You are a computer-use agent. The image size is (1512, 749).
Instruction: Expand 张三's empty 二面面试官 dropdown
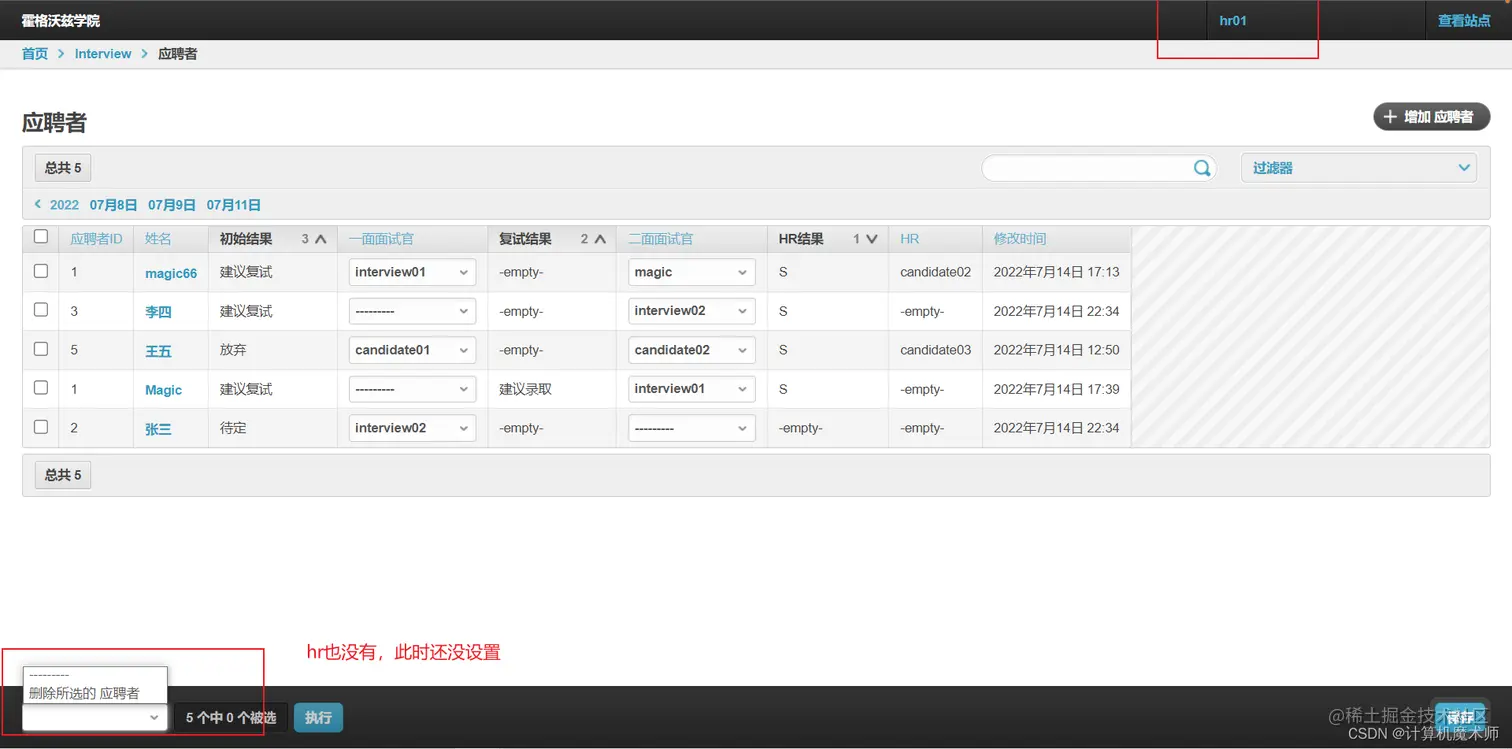[x=691, y=428]
